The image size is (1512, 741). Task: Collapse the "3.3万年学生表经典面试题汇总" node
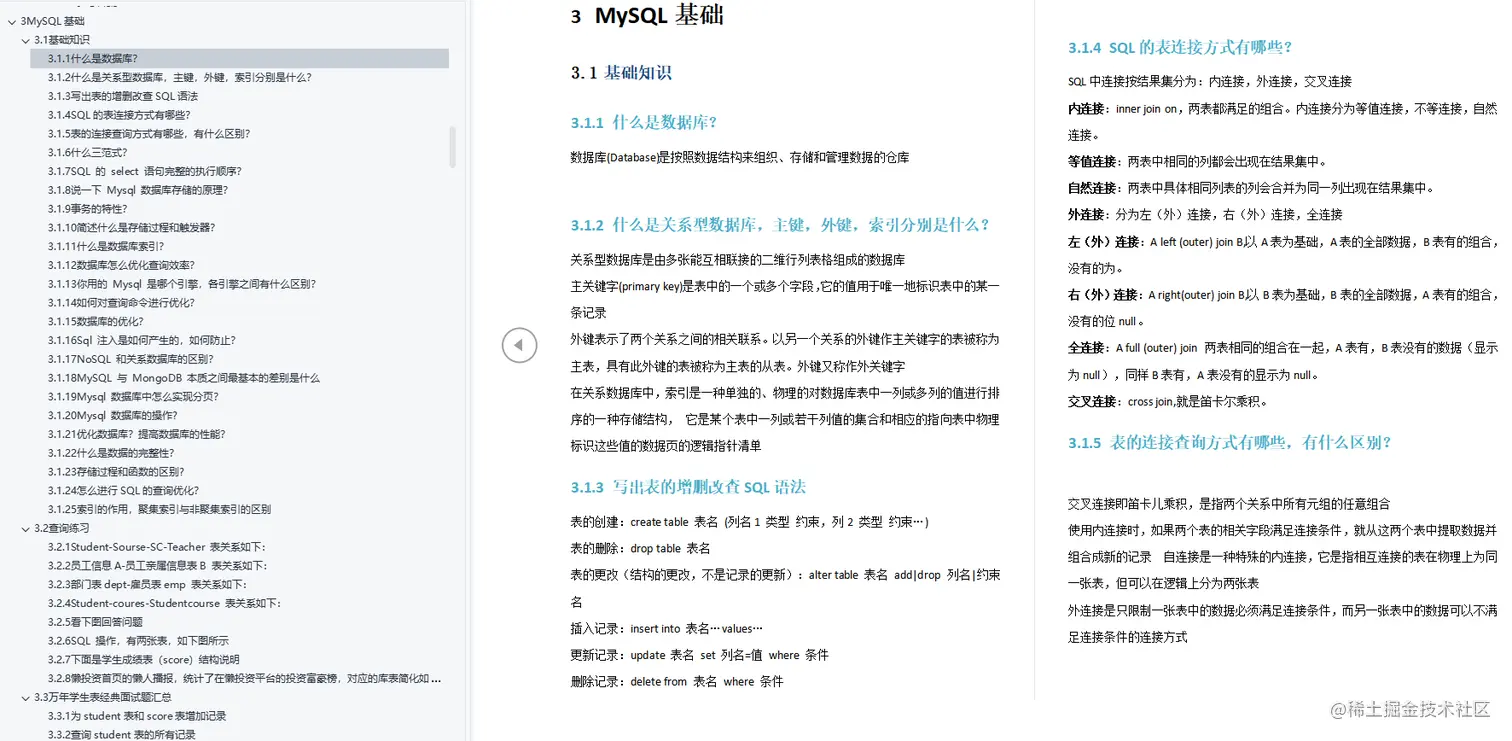[x=24, y=697]
